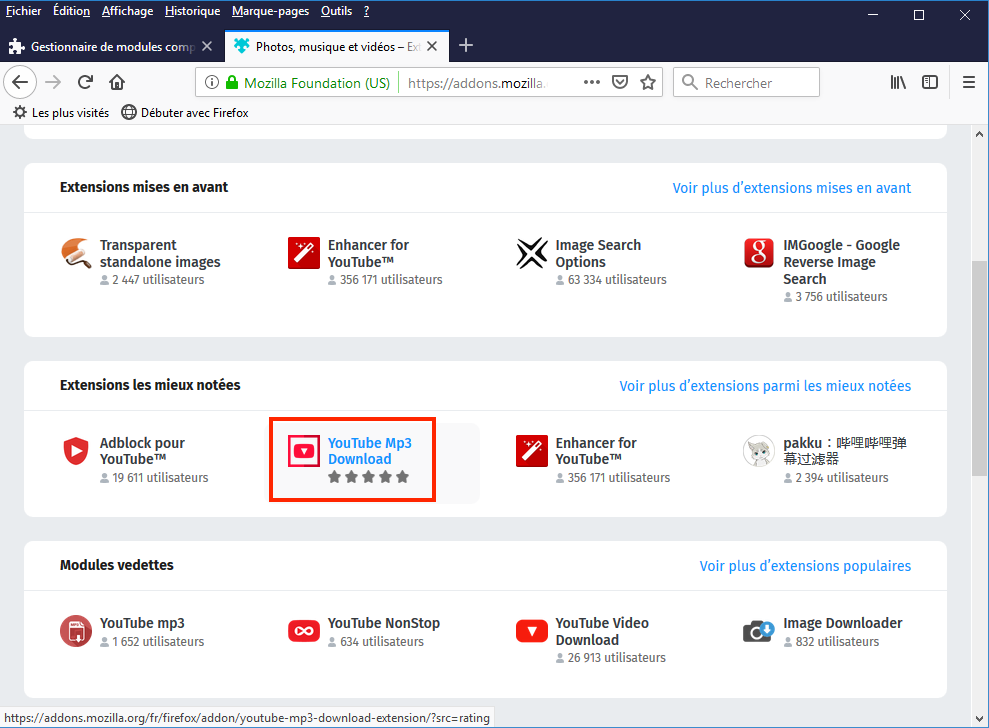Viewport: 989px width, 728px height.
Task: Click the scrollbar up arrow
Action: 979,134
